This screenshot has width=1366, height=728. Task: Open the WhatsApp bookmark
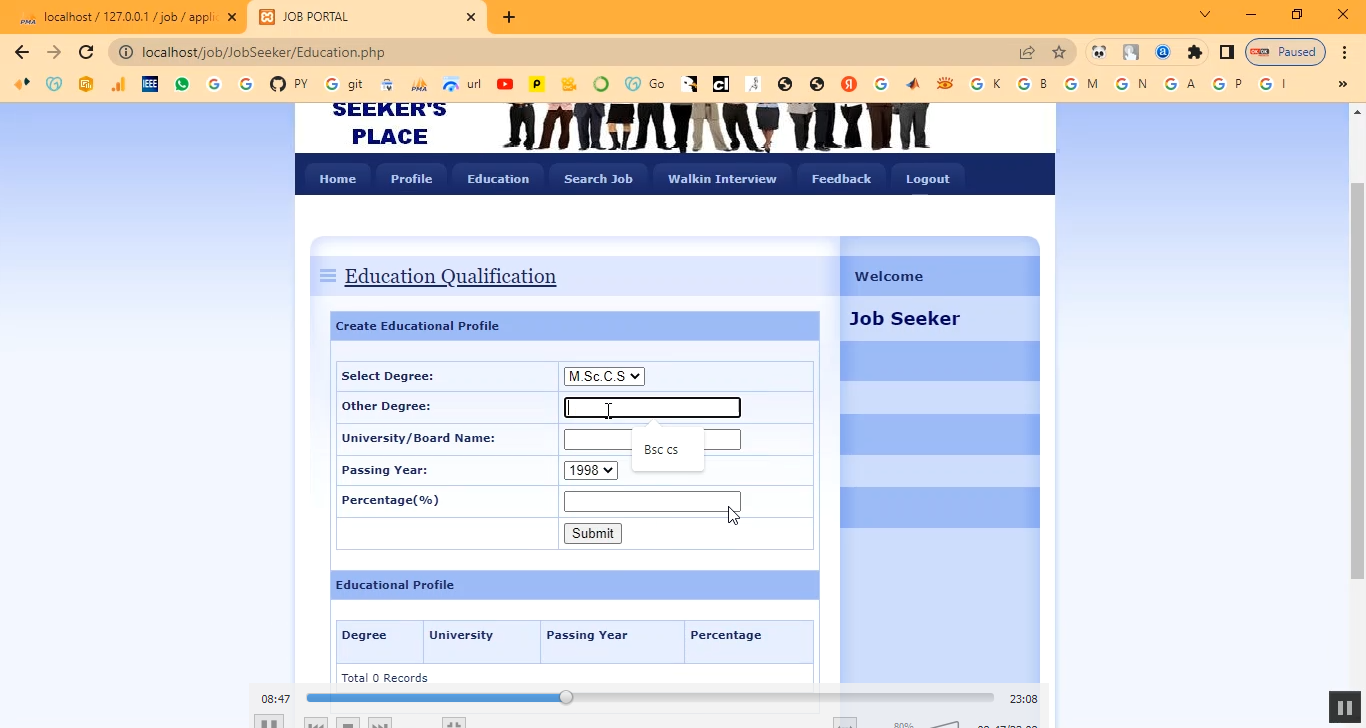click(x=182, y=84)
